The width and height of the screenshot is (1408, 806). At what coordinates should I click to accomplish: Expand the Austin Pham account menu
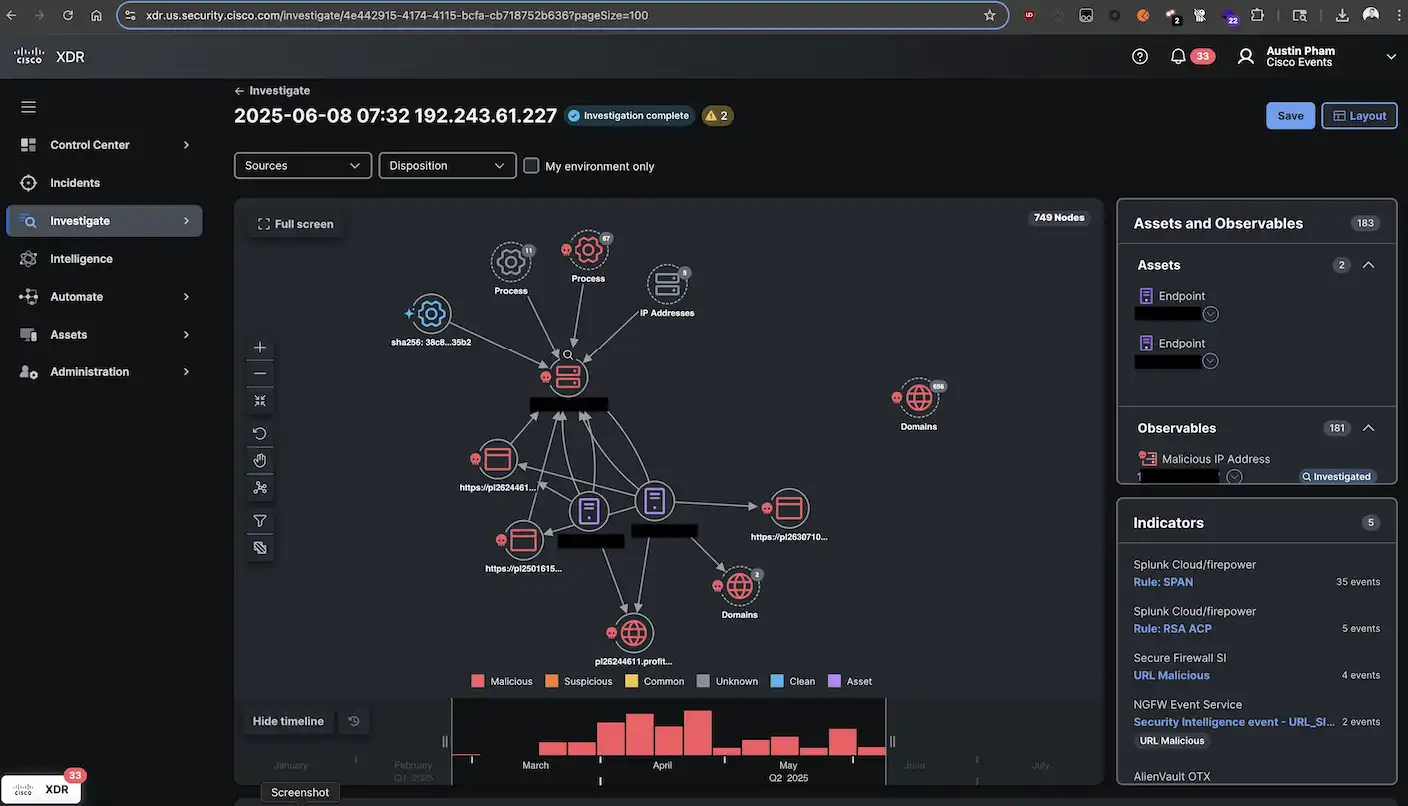tap(1391, 57)
